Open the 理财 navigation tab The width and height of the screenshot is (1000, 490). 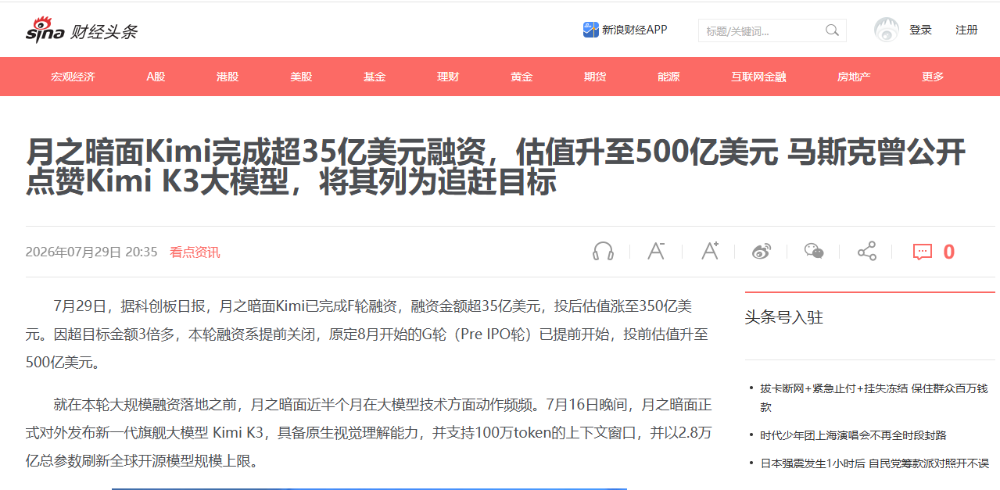point(448,77)
